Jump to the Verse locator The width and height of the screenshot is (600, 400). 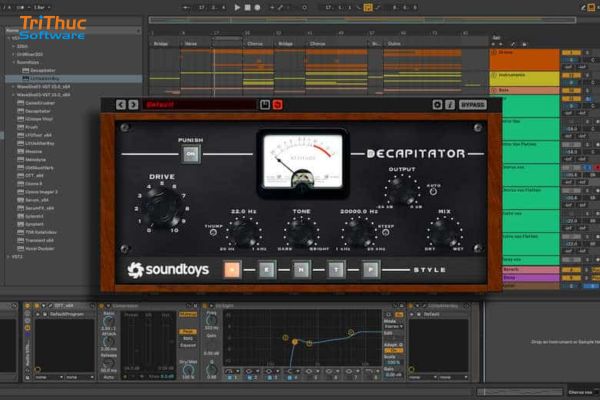coord(191,44)
